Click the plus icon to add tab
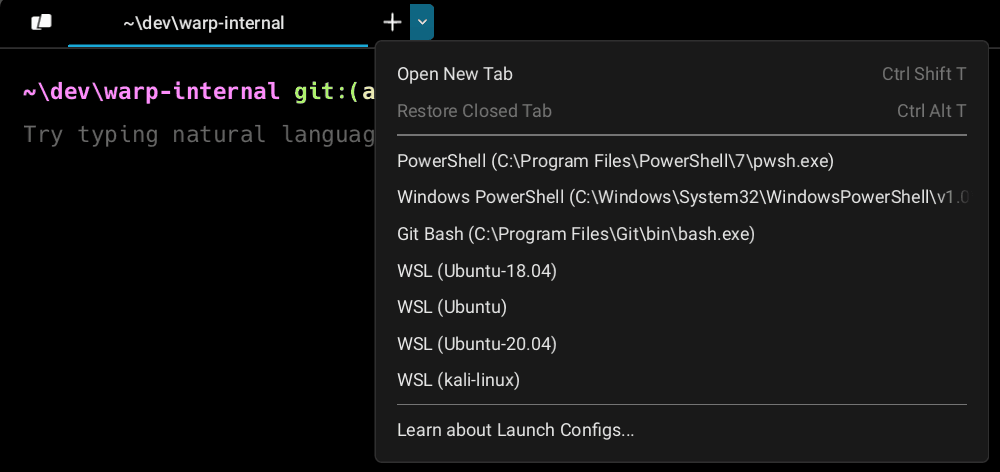 pos(393,22)
